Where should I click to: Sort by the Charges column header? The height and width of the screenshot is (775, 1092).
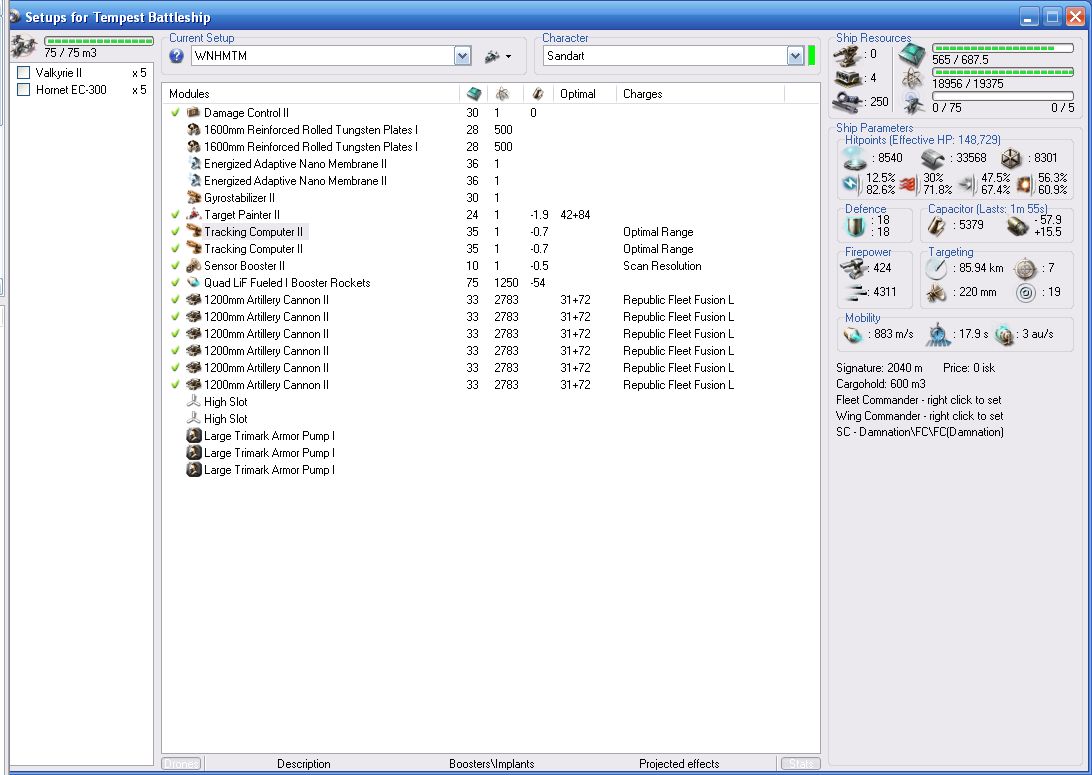(700, 94)
